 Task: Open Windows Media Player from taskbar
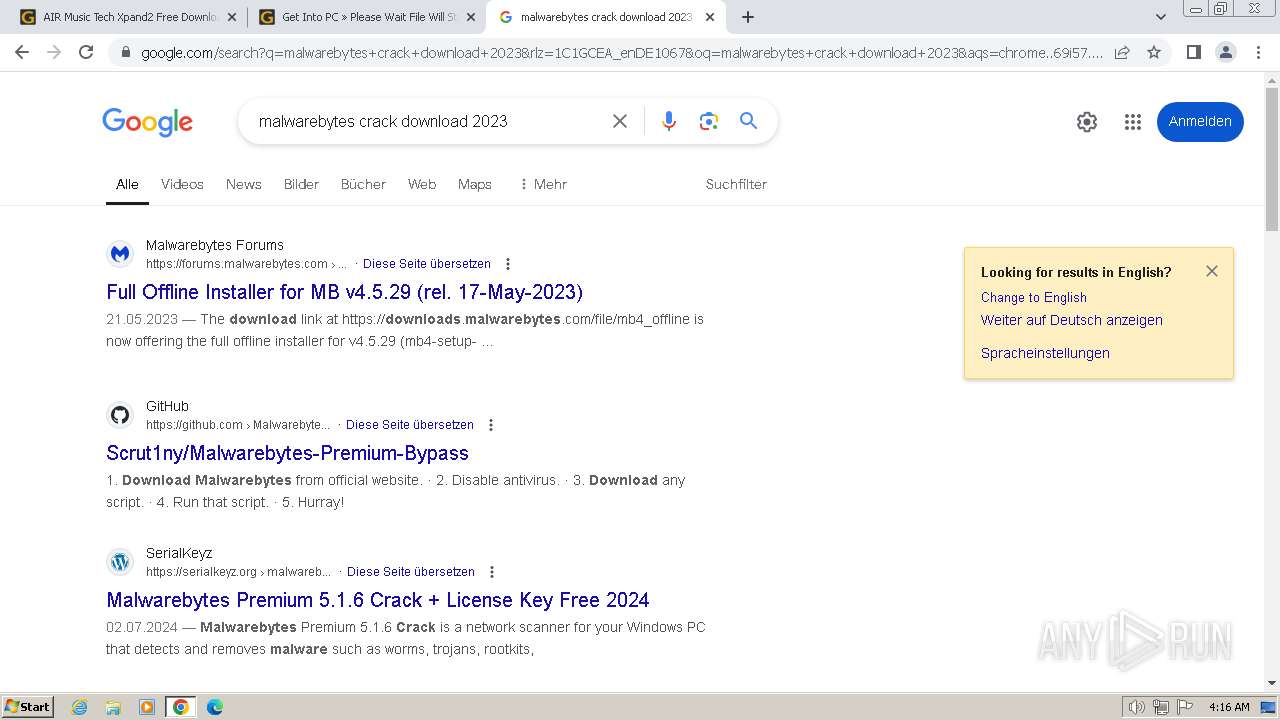(147, 707)
